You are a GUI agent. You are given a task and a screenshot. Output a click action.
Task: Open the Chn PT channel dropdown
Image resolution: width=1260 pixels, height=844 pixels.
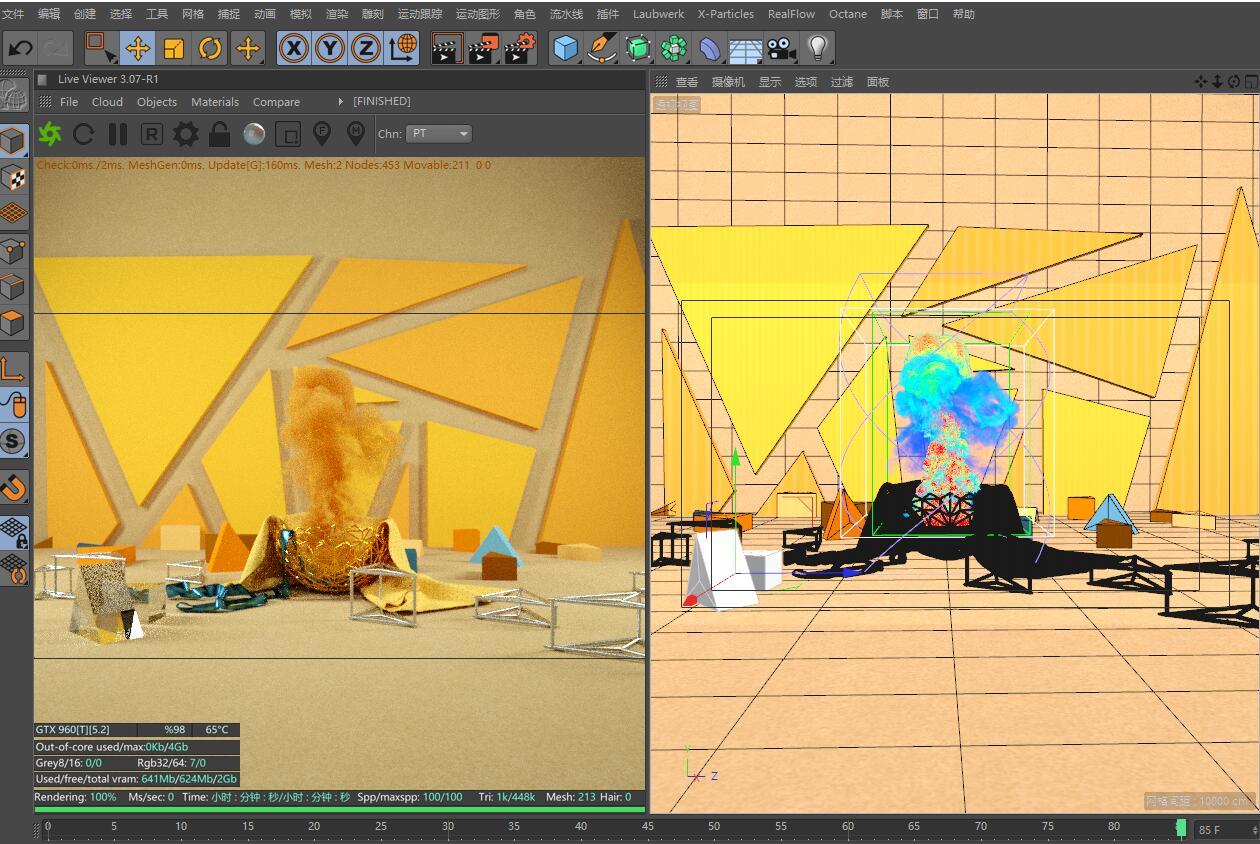click(439, 133)
